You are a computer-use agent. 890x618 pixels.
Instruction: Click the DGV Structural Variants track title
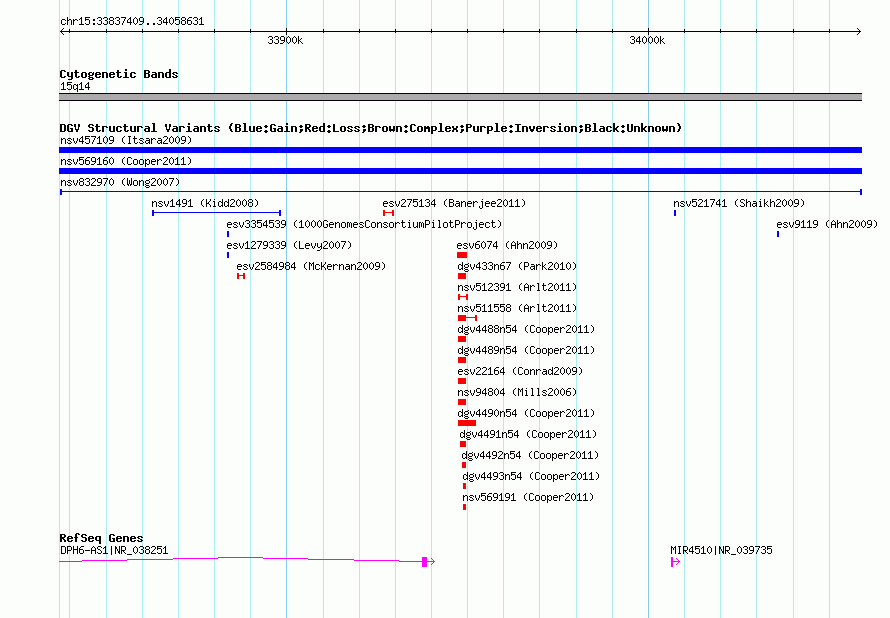[371, 128]
